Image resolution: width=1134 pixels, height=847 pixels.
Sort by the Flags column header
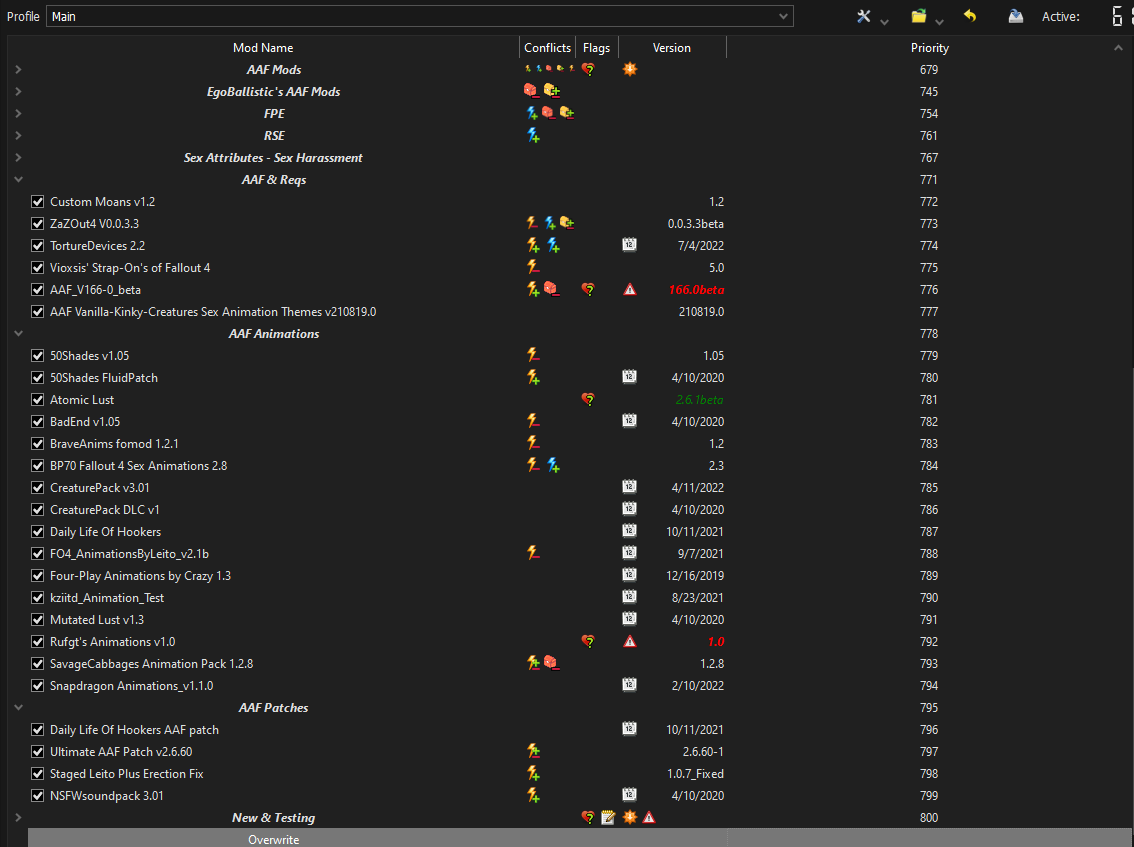pos(597,48)
